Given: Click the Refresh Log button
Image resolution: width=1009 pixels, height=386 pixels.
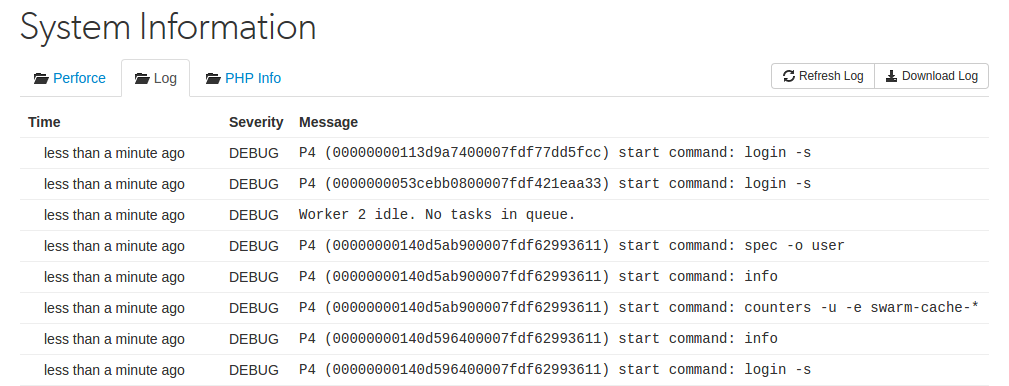Looking at the screenshot, I should [823, 76].
